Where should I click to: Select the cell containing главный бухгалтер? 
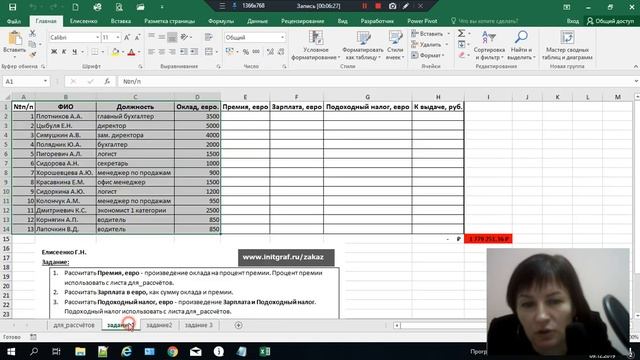point(135,116)
